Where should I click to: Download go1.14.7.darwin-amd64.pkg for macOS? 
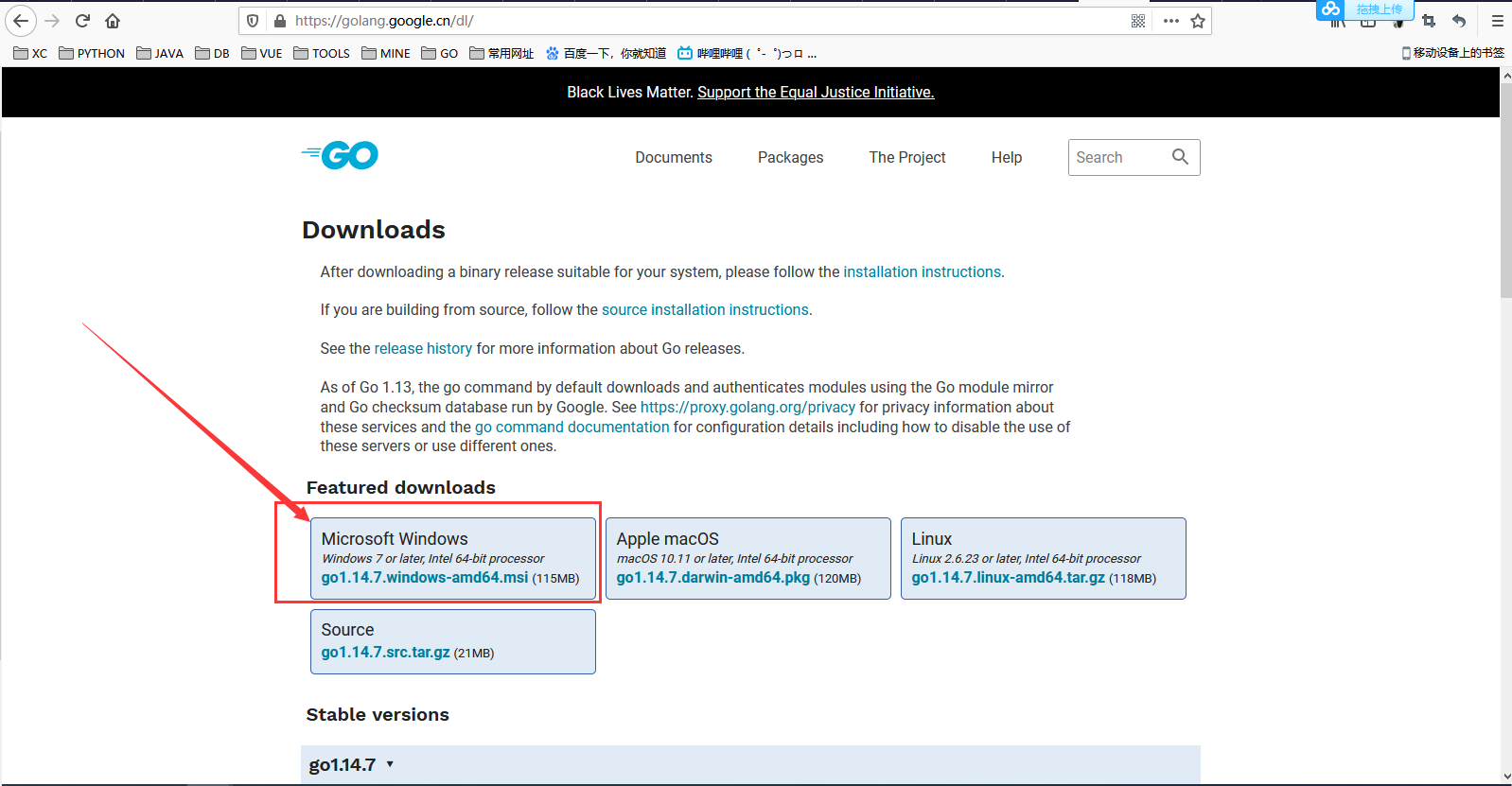click(x=713, y=577)
